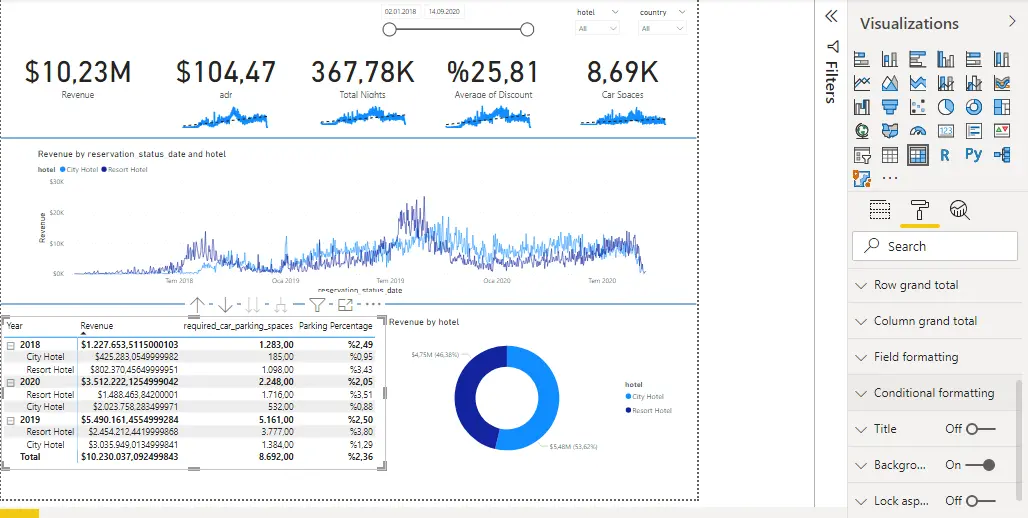Select the scatter chart visual
This screenshot has height=518, width=1028.
pos(918,107)
